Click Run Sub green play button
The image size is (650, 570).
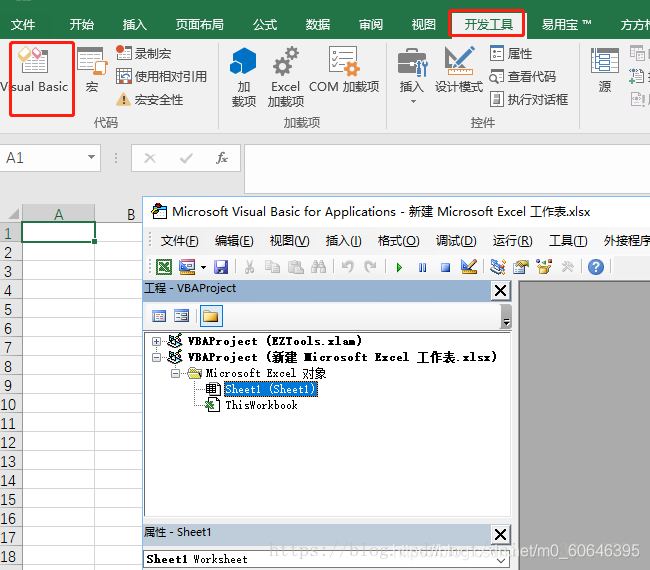(x=399, y=267)
